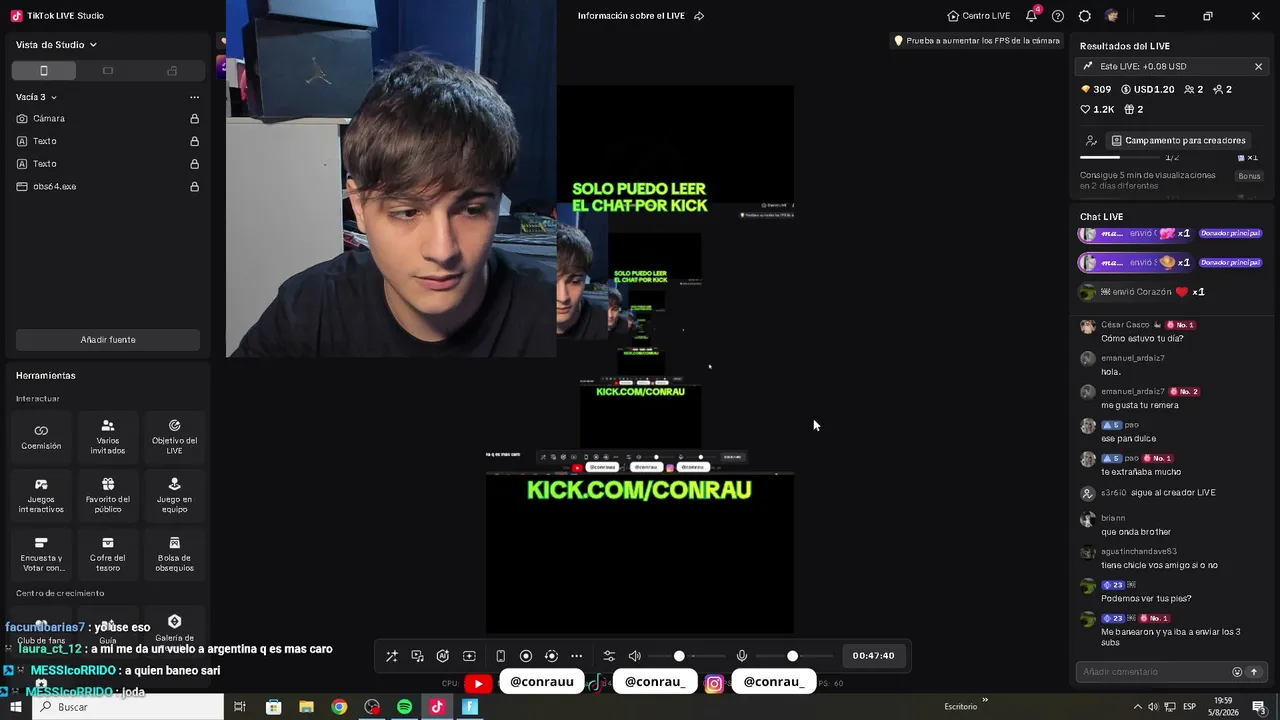The image size is (1280, 720).
Task: Open the Varios invitados tool
Action: click(108, 437)
